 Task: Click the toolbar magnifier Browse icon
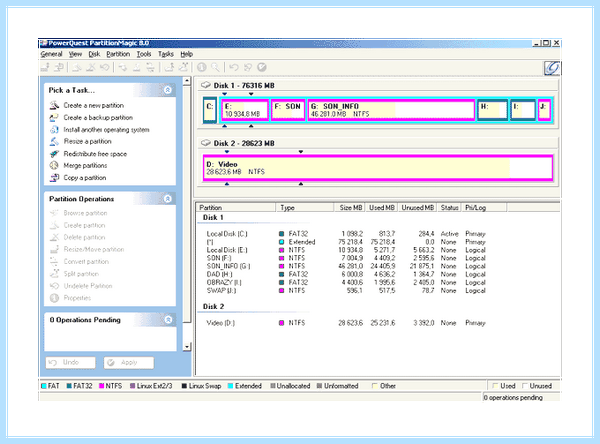coord(216,67)
